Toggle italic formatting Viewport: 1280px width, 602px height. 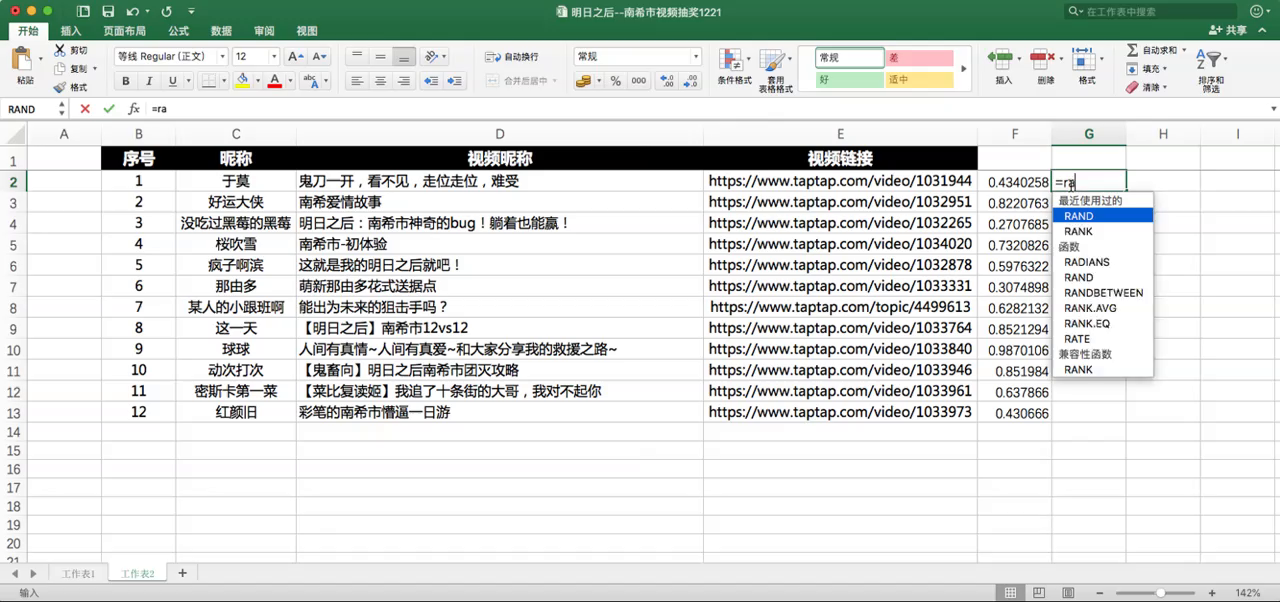click(149, 81)
